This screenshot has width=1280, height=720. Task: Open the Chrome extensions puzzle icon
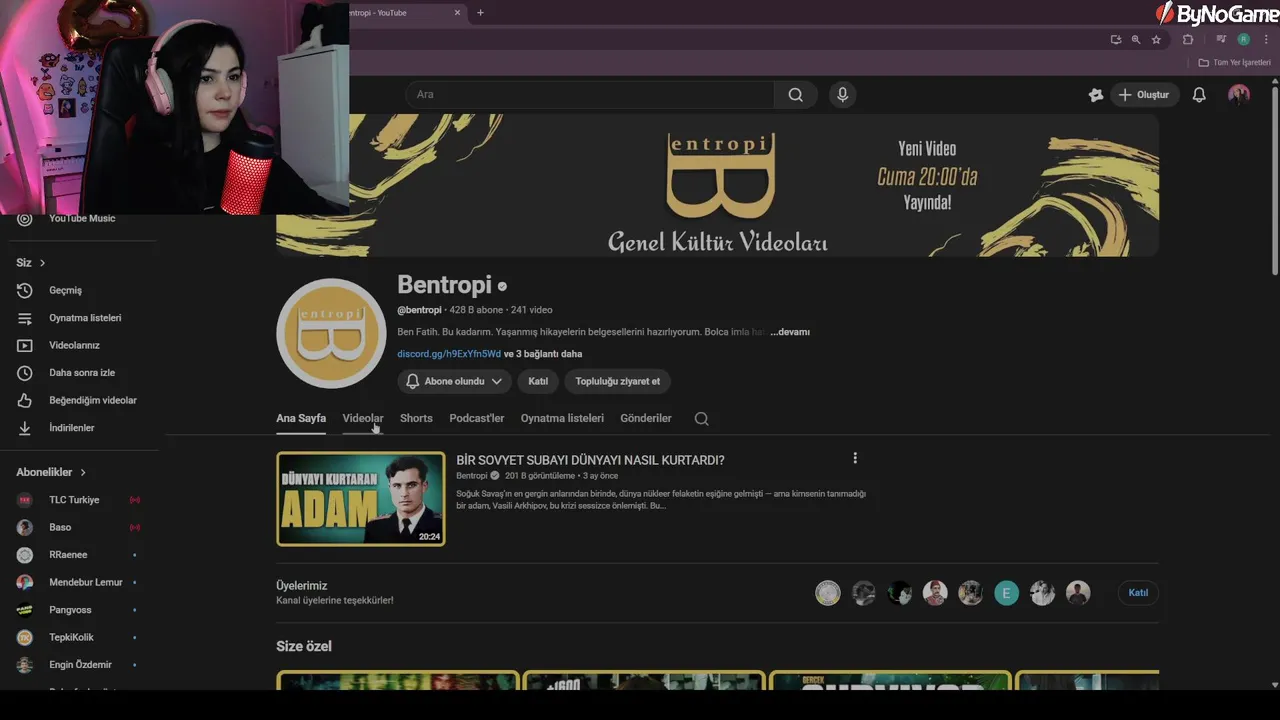1188,40
